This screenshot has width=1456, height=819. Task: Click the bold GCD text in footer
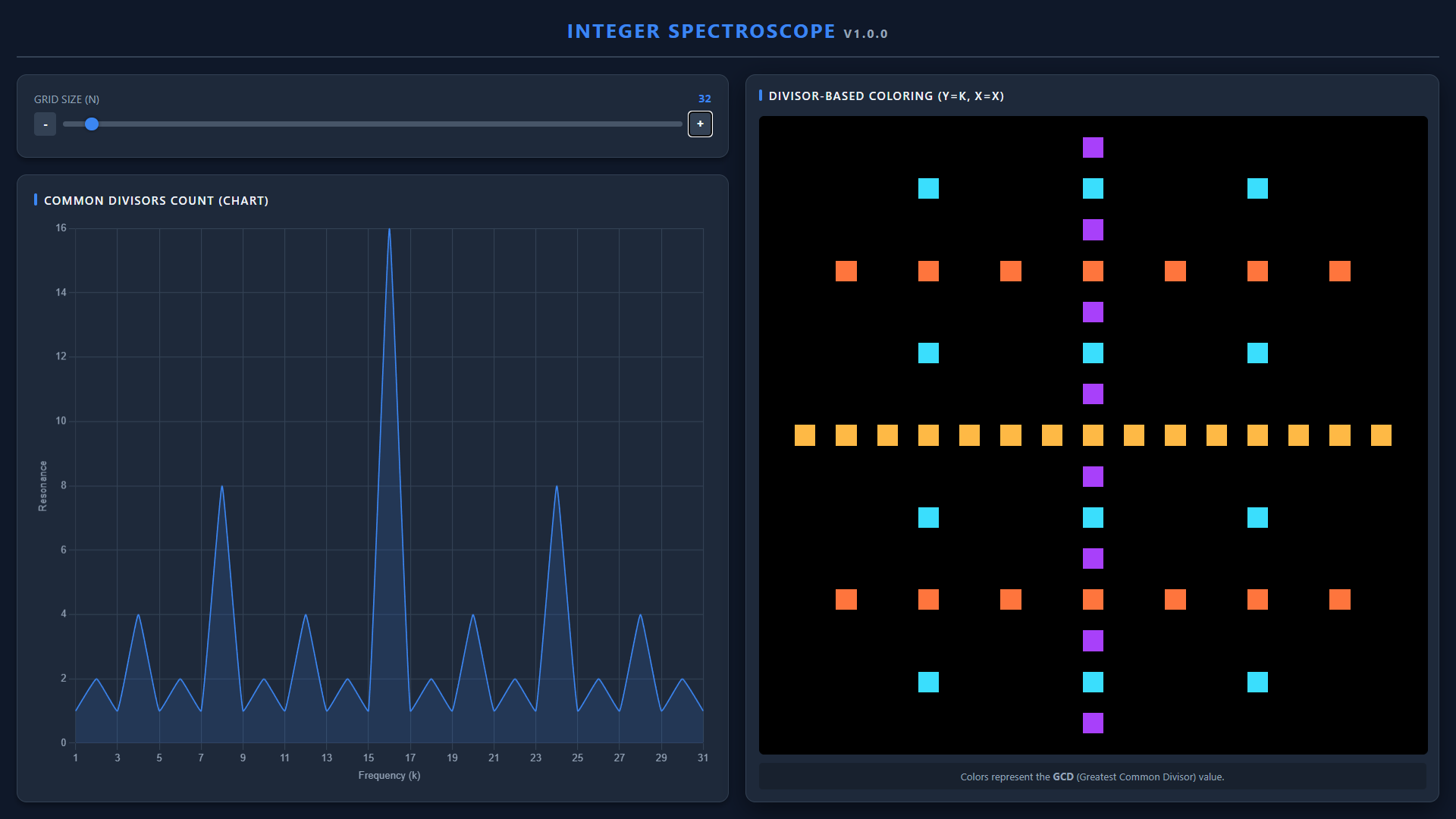pyautogui.click(x=1062, y=777)
